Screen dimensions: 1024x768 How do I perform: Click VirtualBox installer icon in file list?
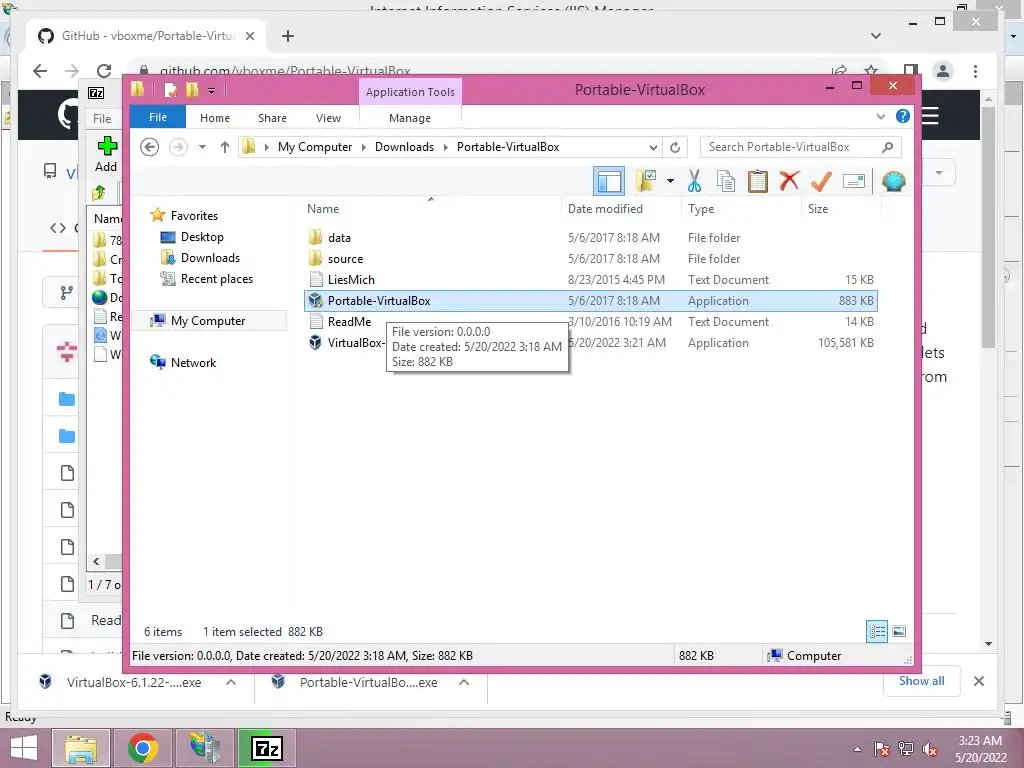click(x=315, y=342)
